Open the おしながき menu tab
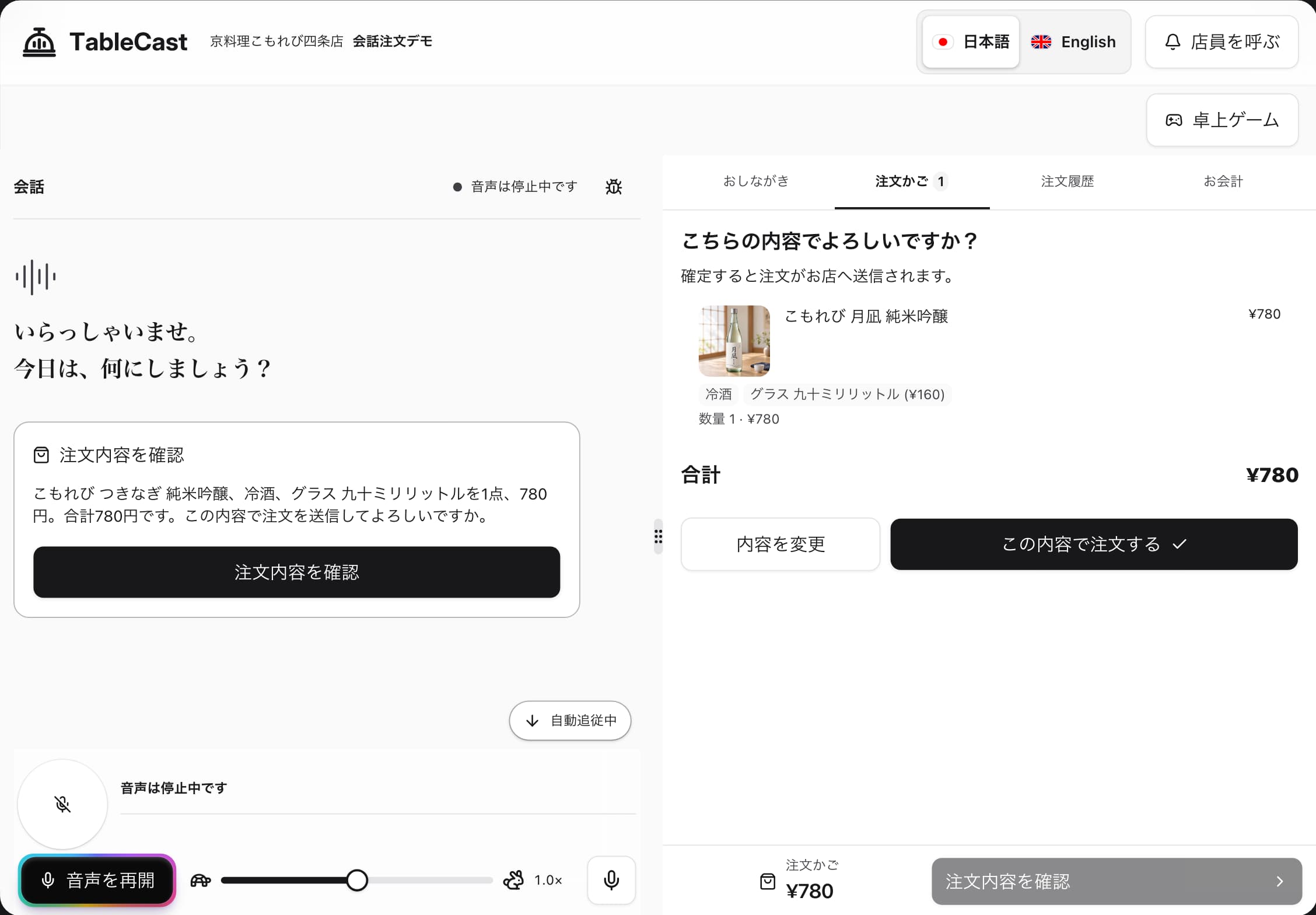Viewport: 1316px width, 915px height. (756, 181)
